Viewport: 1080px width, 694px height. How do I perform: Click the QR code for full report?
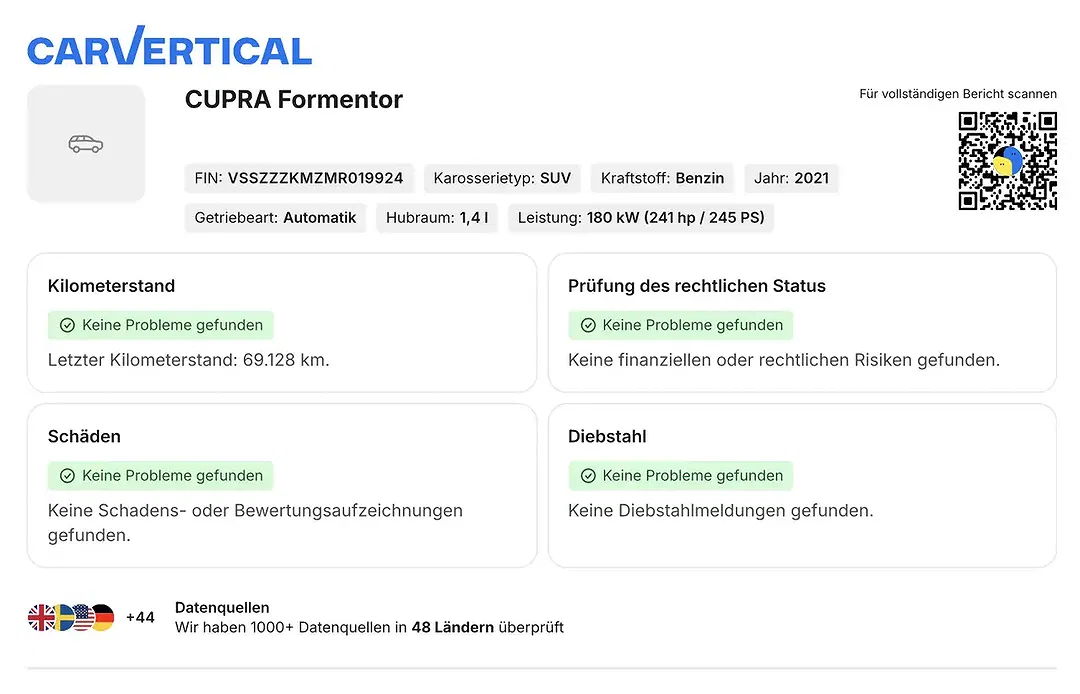[x=1007, y=160]
